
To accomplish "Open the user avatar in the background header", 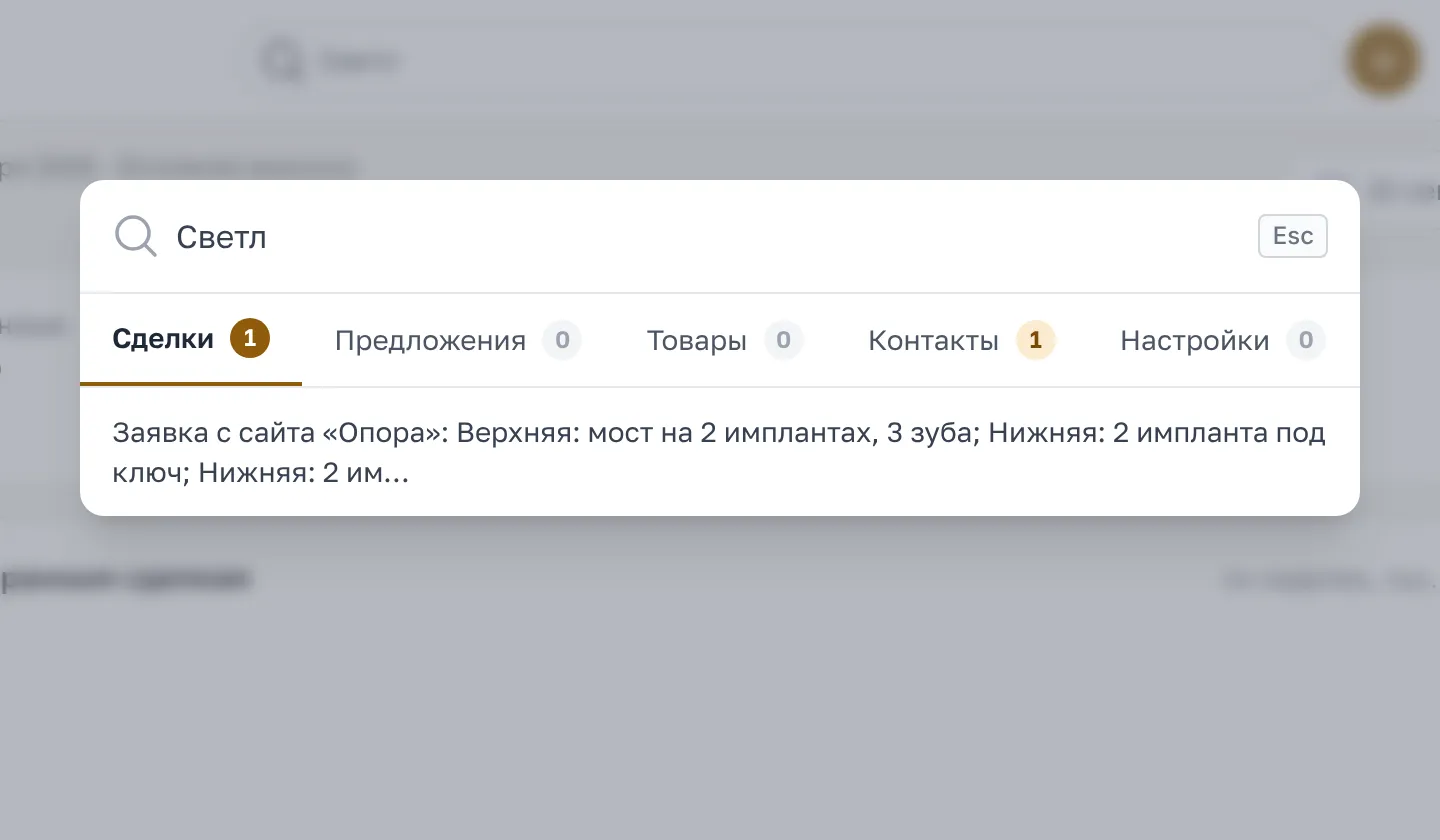I will pyautogui.click(x=1384, y=61).
